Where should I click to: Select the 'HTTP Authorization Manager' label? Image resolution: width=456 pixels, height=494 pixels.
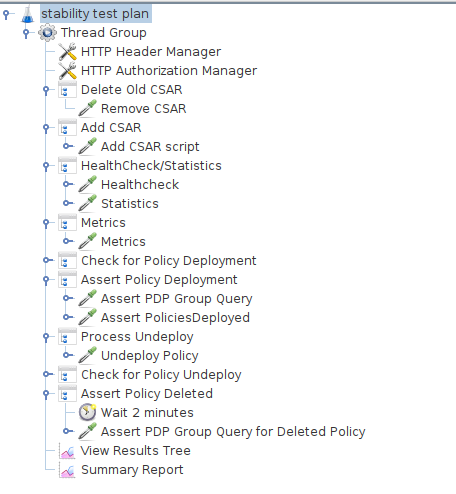point(169,71)
